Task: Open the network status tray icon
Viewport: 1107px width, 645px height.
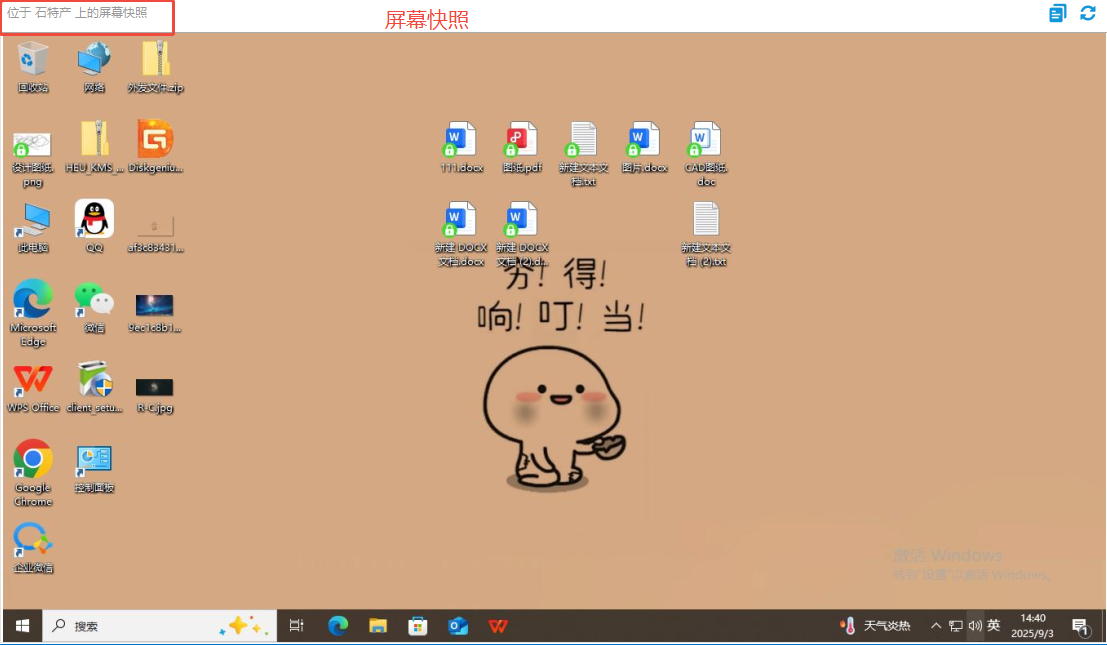Action: click(x=956, y=626)
